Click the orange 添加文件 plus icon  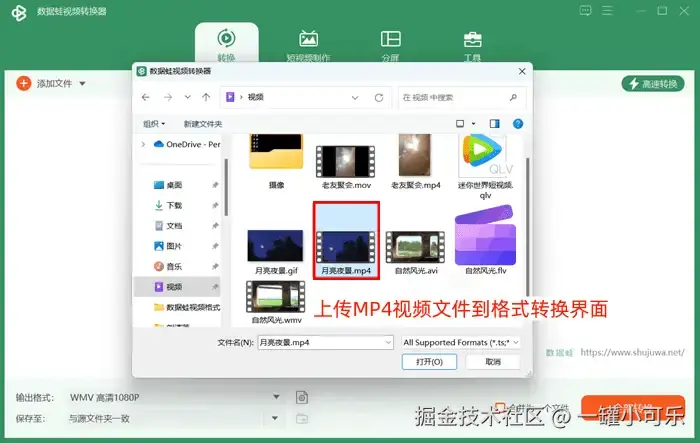click(x=24, y=83)
